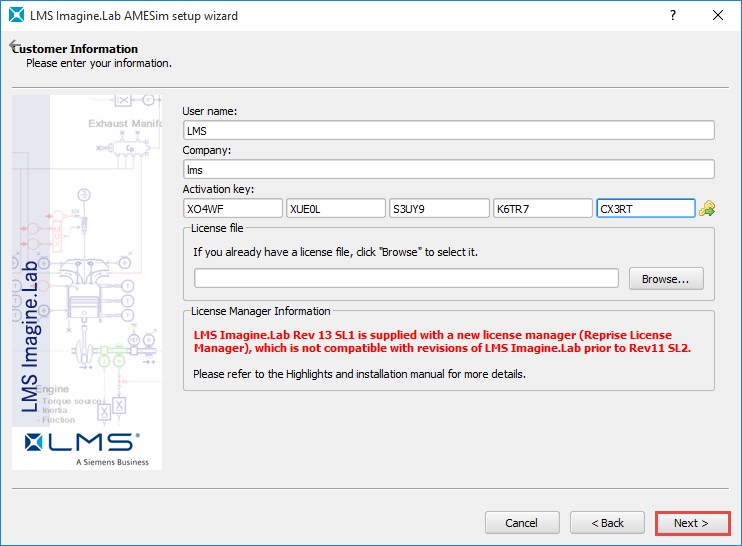Close the setup wizard window

717,16
